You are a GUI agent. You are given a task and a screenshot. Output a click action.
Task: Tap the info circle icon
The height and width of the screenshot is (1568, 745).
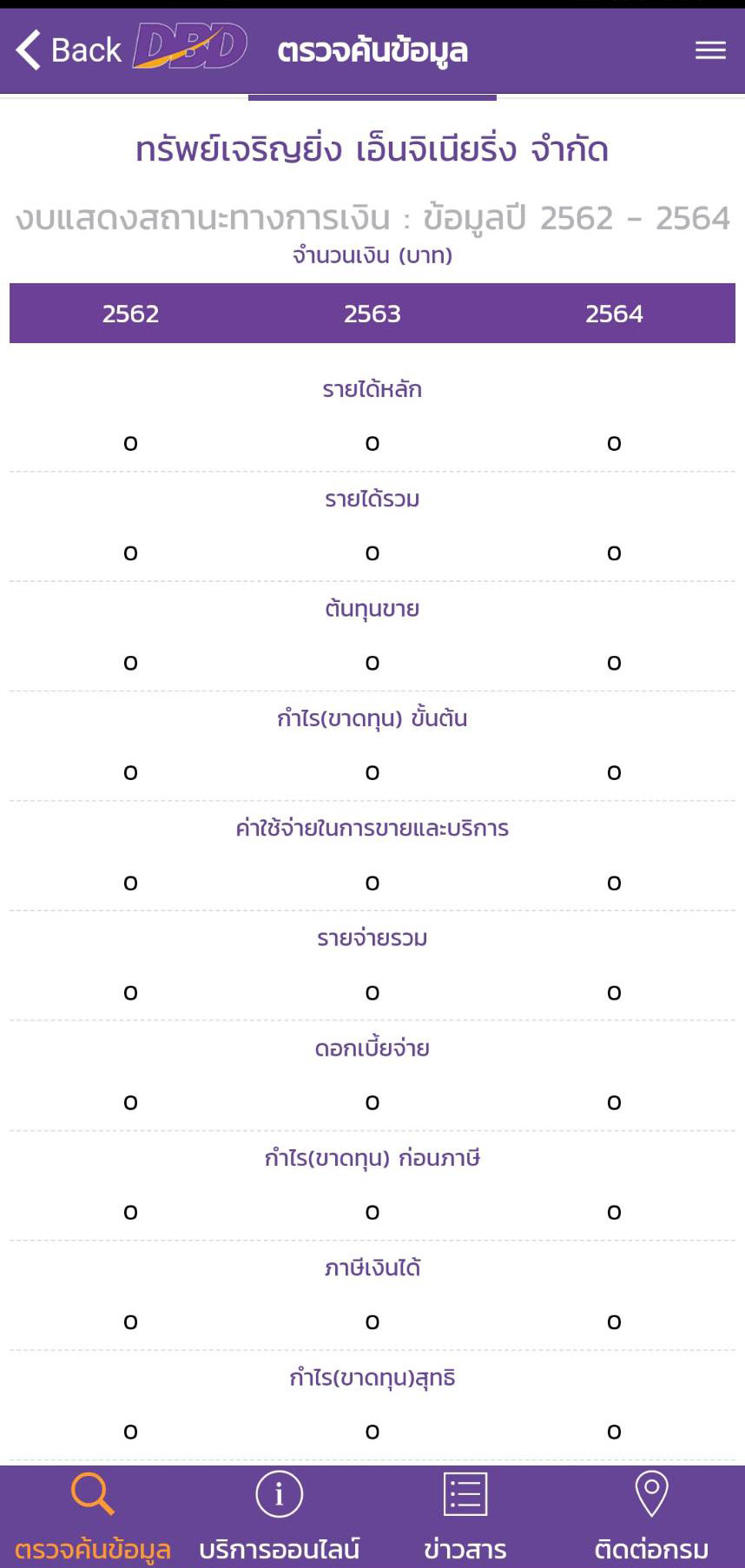[x=279, y=1494]
